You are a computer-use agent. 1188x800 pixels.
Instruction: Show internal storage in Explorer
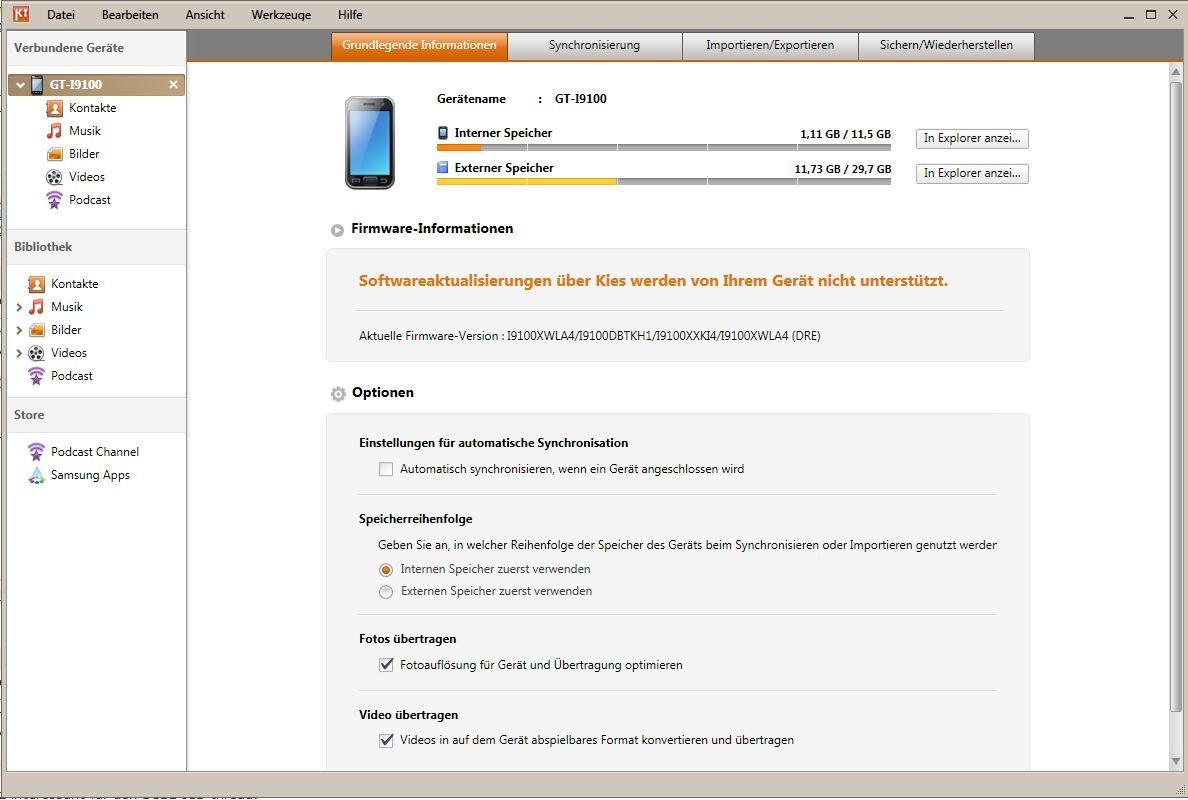click(x=972, y=139)
